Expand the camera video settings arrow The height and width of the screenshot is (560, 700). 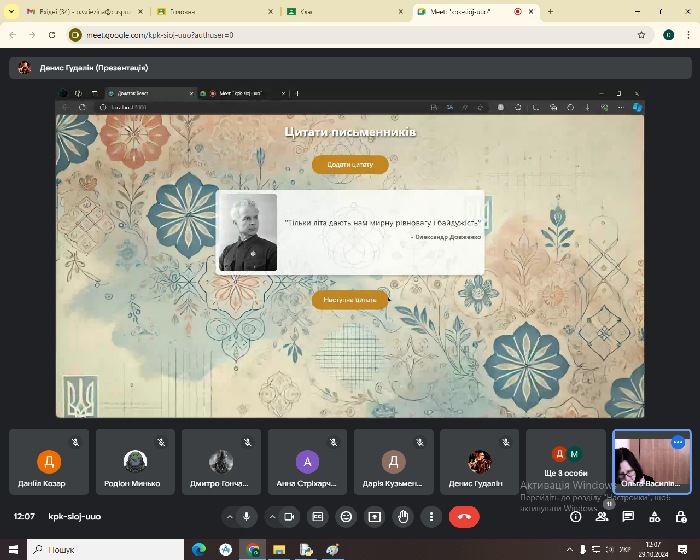pos(272,517)
